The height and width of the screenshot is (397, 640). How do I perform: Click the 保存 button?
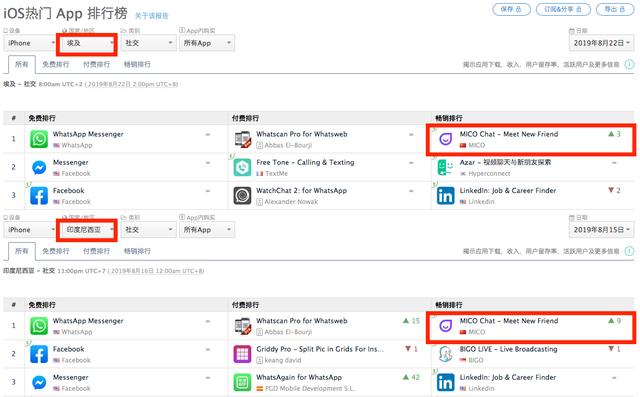click(511, 9)
